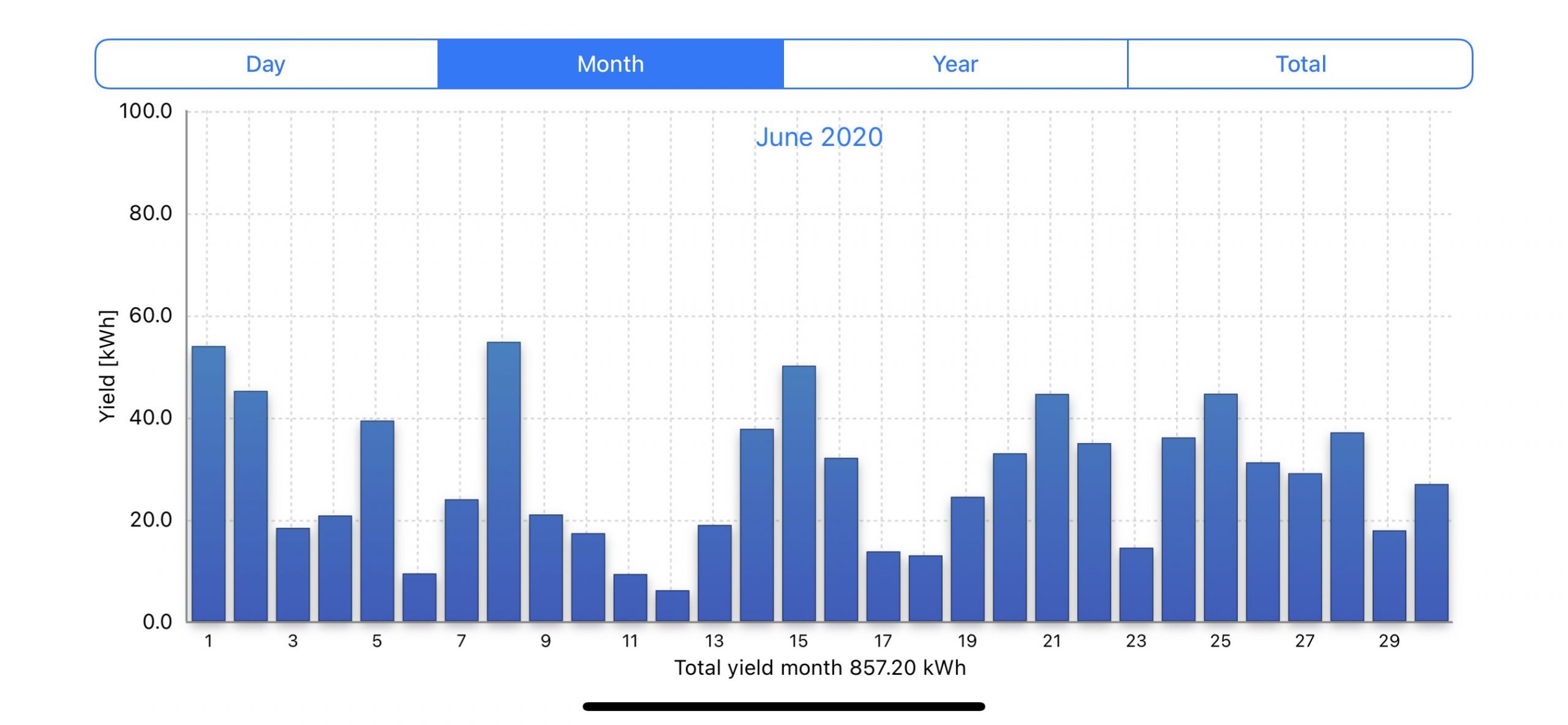
Task: Select the last bar, June 30
Action: [1431, 553]
